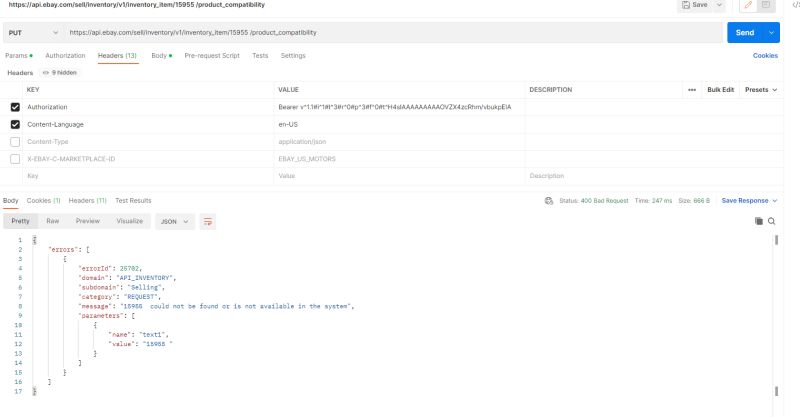The height and width of the screenshot is (417, 800).
Task: Click the EBAY_US_MOTORS value cell
Action: (399, 159)
